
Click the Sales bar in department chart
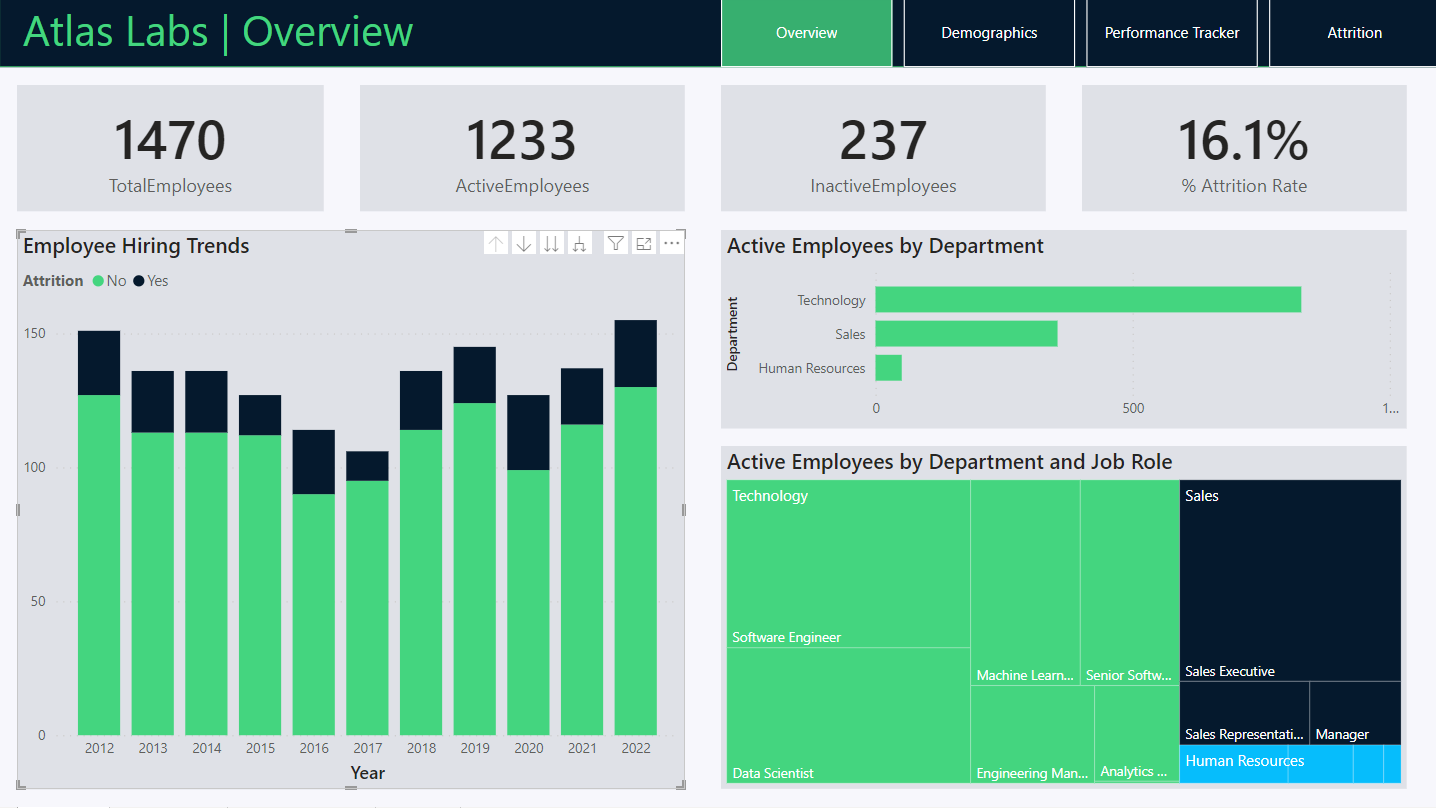965,334
